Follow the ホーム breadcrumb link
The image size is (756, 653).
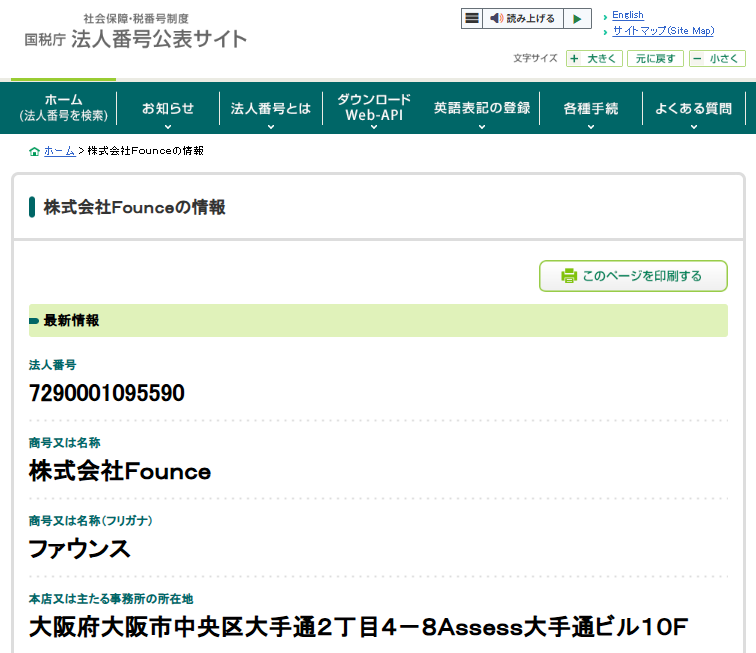[x=60, y=151]
